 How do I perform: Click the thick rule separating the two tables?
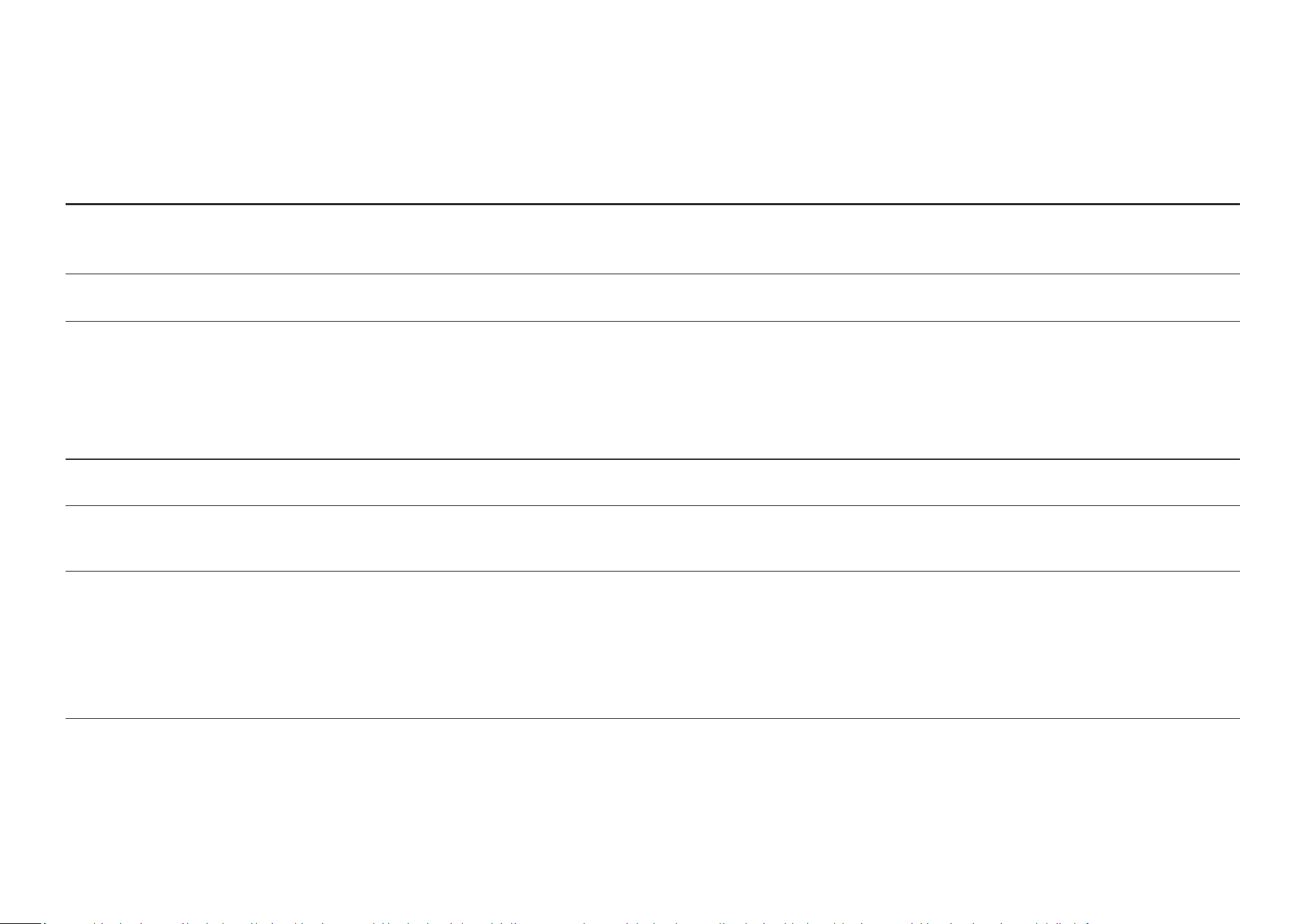(652, 459)
